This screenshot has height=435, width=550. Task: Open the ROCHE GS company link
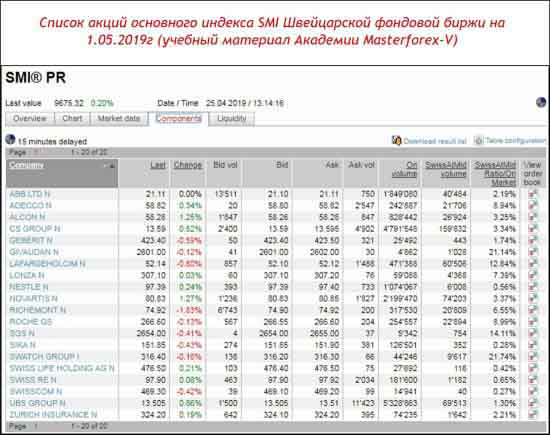31,322
